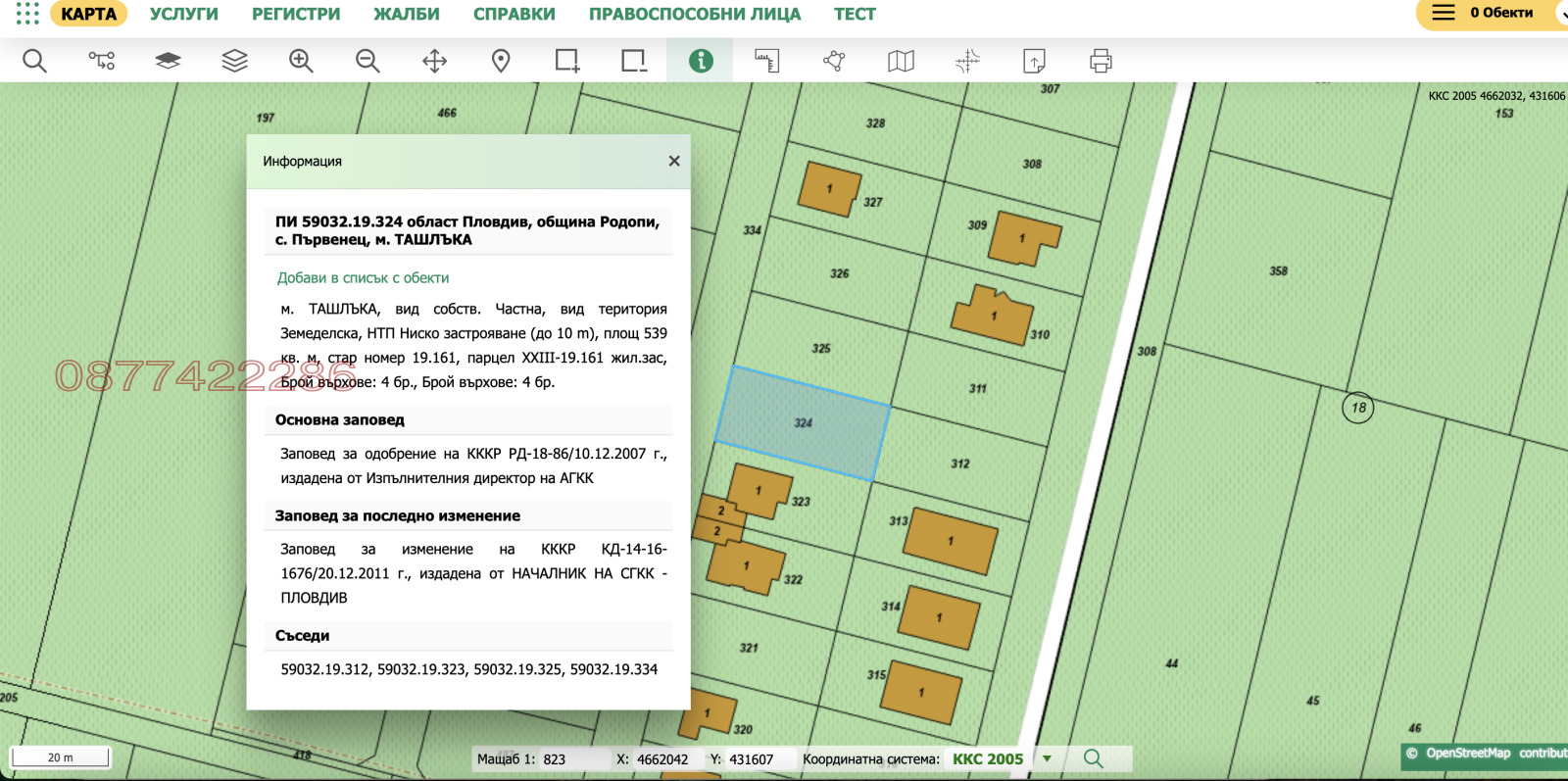Open the УСЛУГИ menu
The width and height of the screenshot is (1568, 781).
pos(183,15)
